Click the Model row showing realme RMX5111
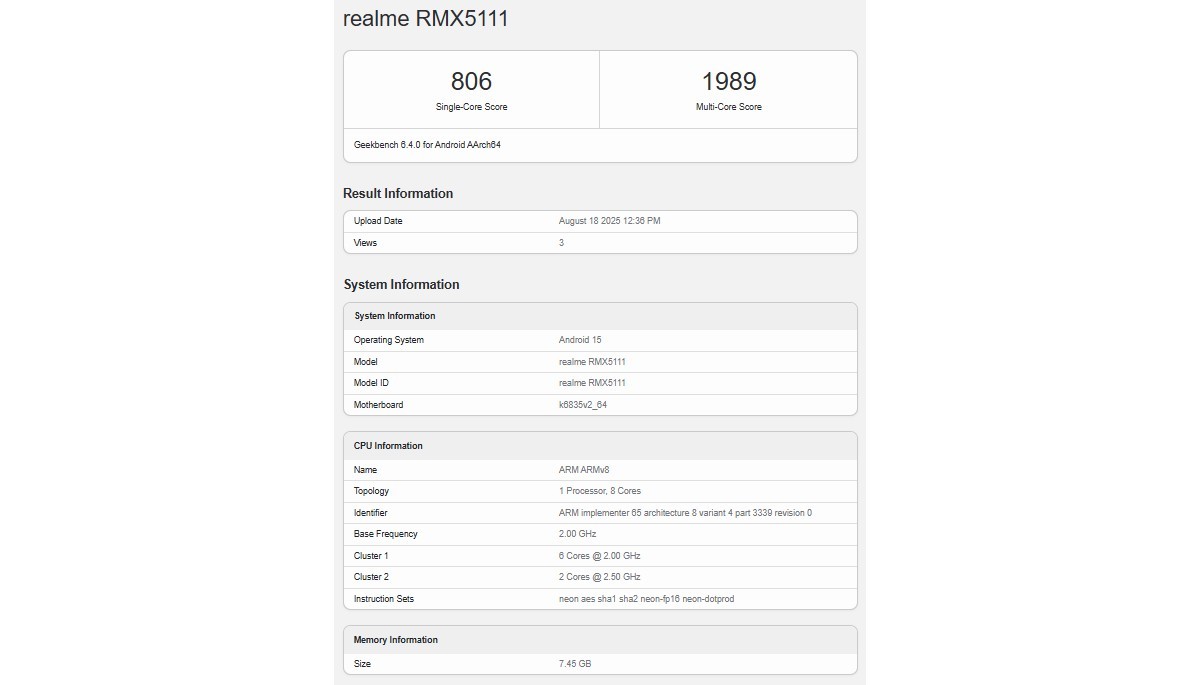 [594, 361]
